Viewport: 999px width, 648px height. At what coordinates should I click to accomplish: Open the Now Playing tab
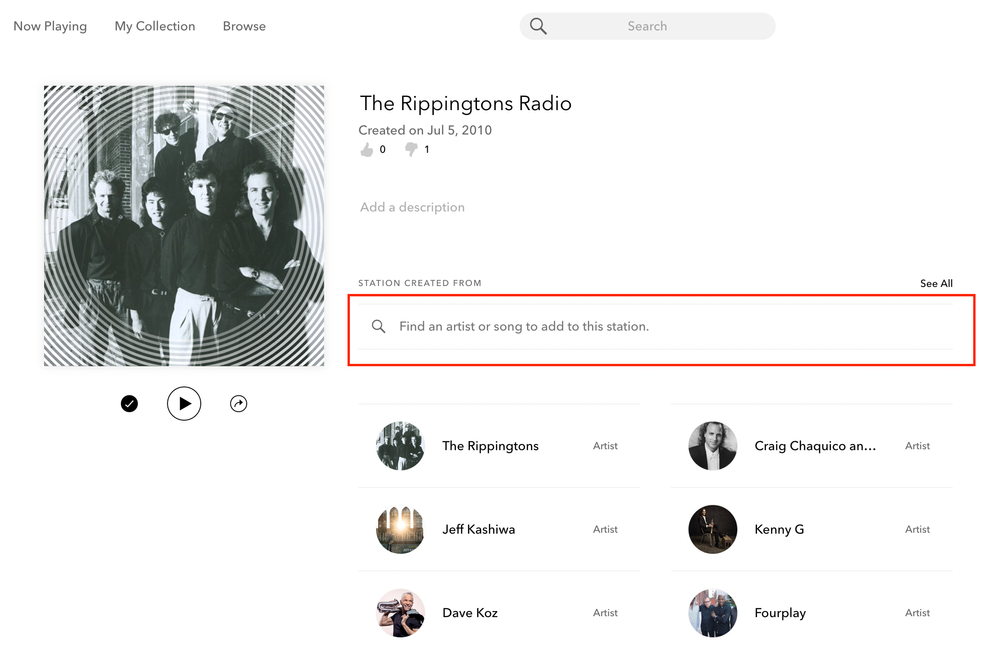(50, 27)
